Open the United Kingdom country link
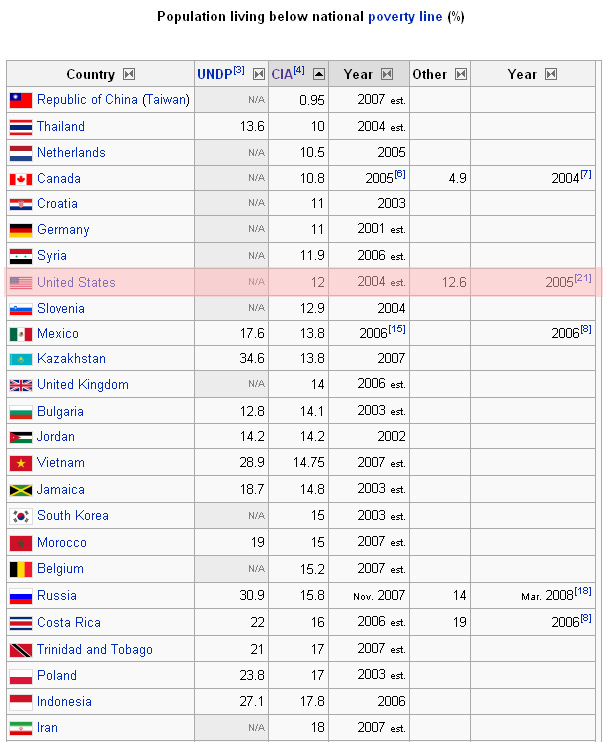This screenshot has height=742, width=612. 83,385
